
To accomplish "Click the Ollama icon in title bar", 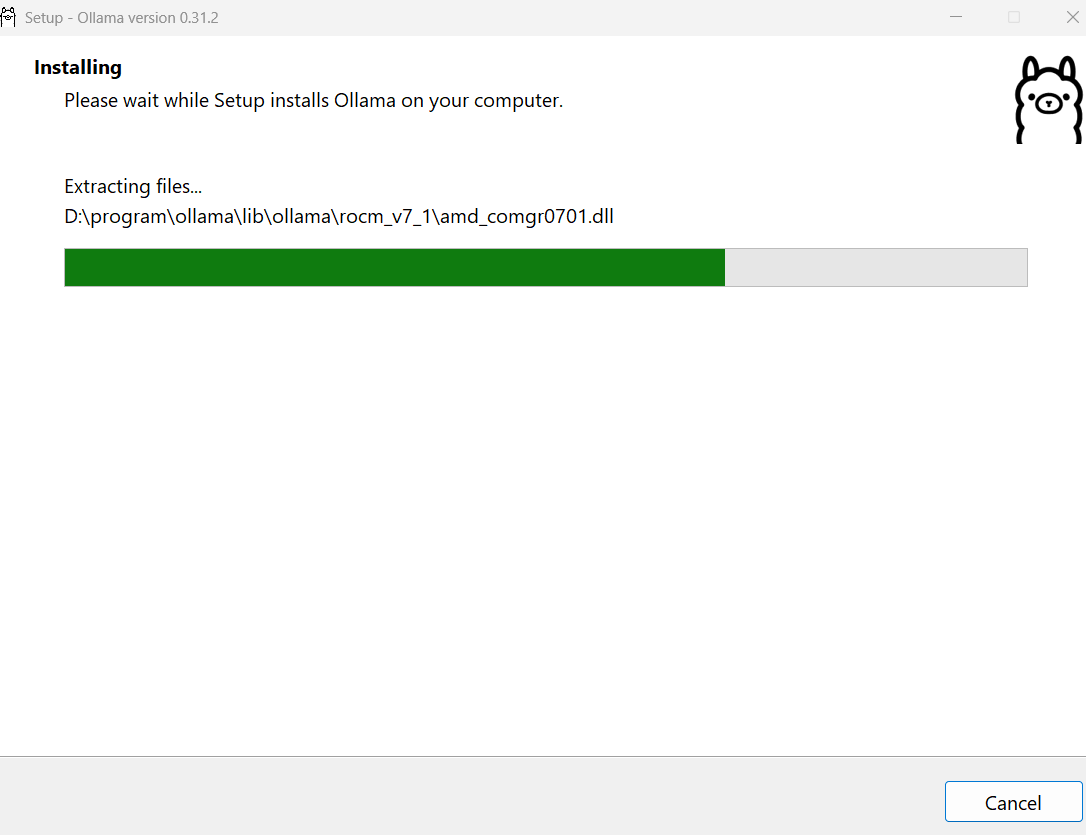I will coord(8,17).
